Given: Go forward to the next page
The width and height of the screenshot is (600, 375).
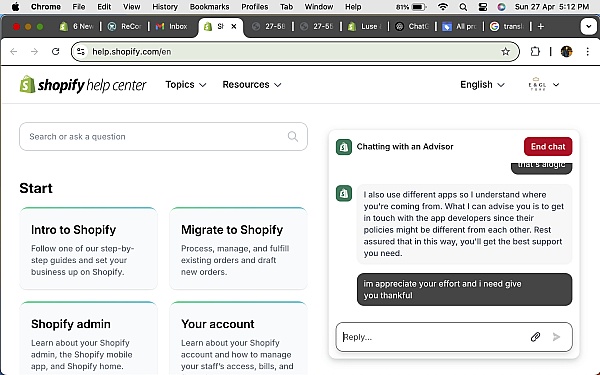Looking at the screenshot, I should click(x=34, y=52).
